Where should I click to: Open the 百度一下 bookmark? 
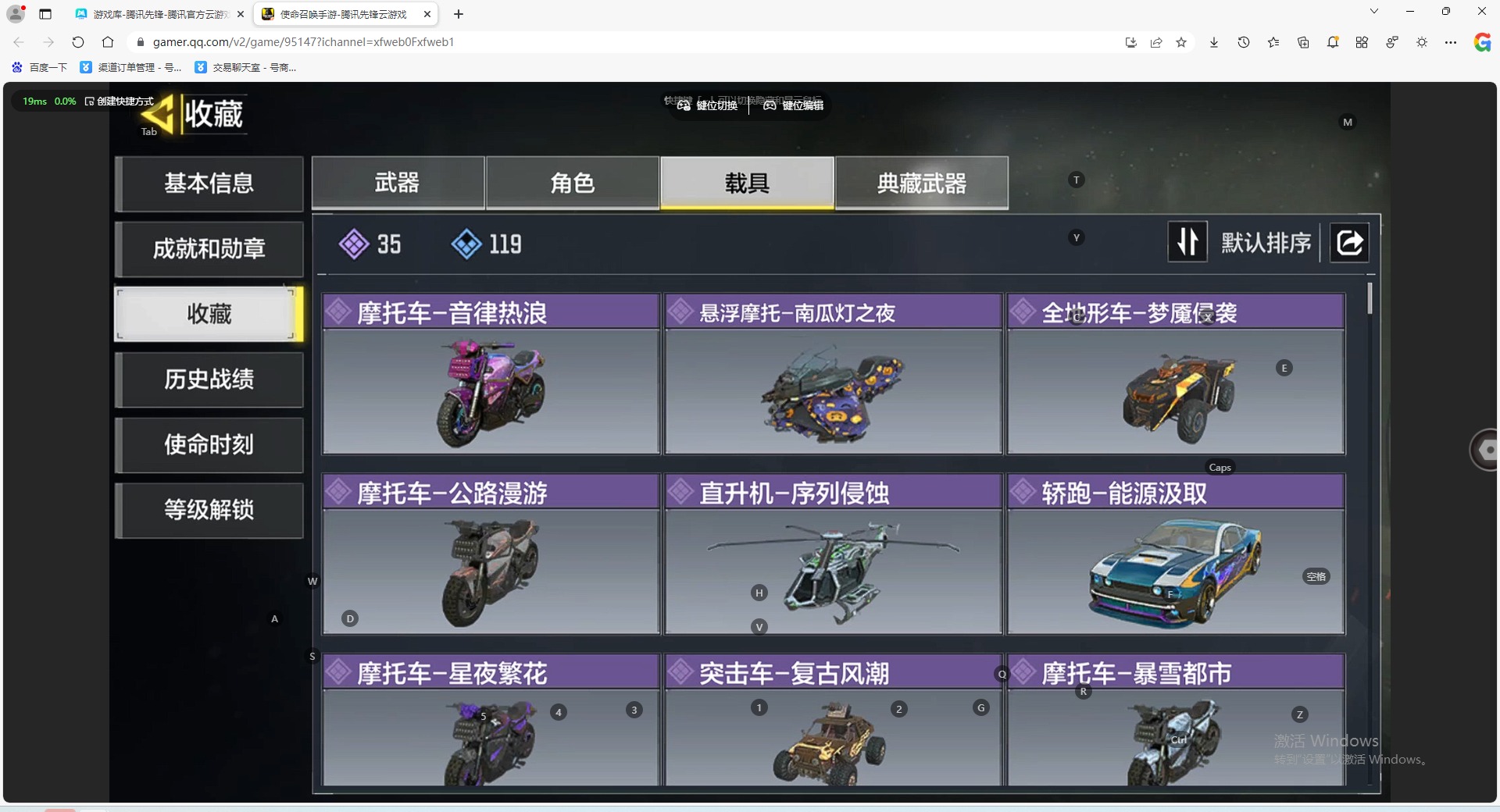click(x=40, y=68)
